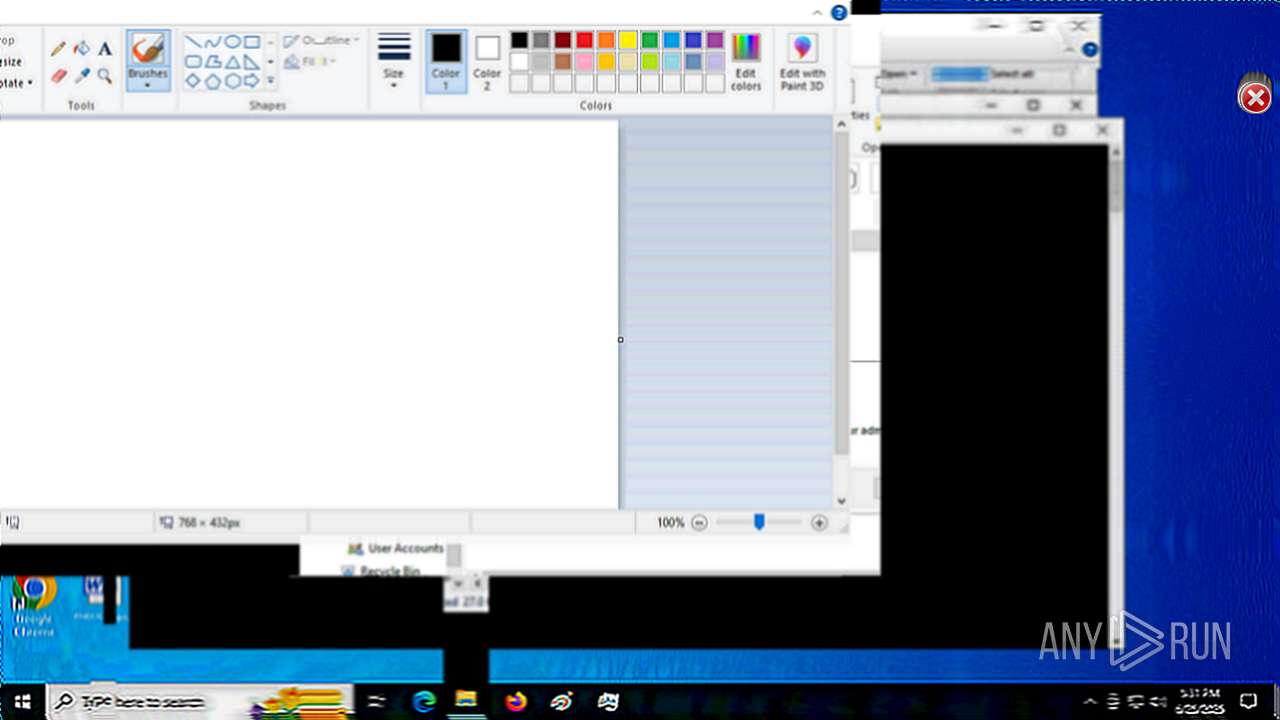
Task: Open the Task View button on taskbar
Action: pyautogui.click(x=376, y=702)
